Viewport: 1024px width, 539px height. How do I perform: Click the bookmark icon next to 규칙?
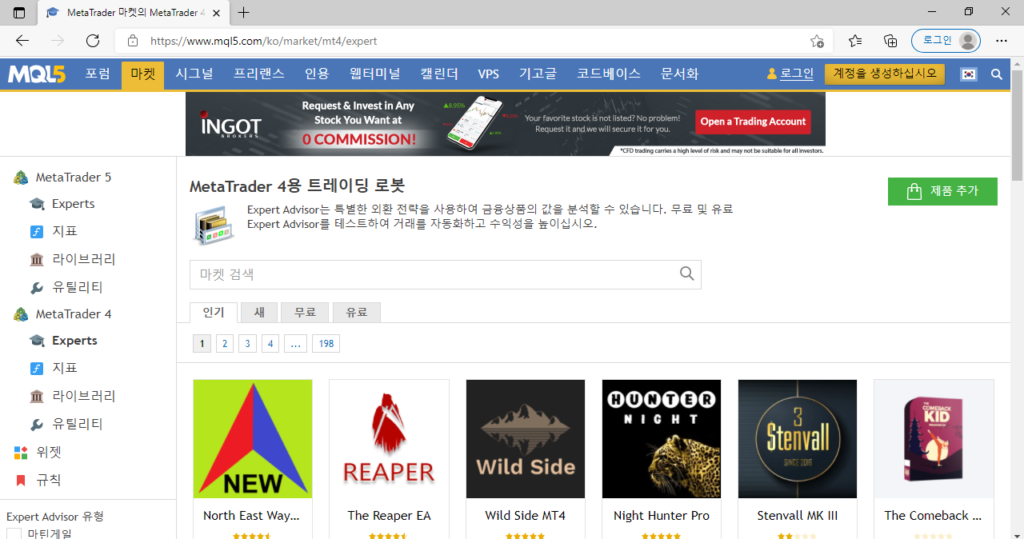(x=20, y=480)
